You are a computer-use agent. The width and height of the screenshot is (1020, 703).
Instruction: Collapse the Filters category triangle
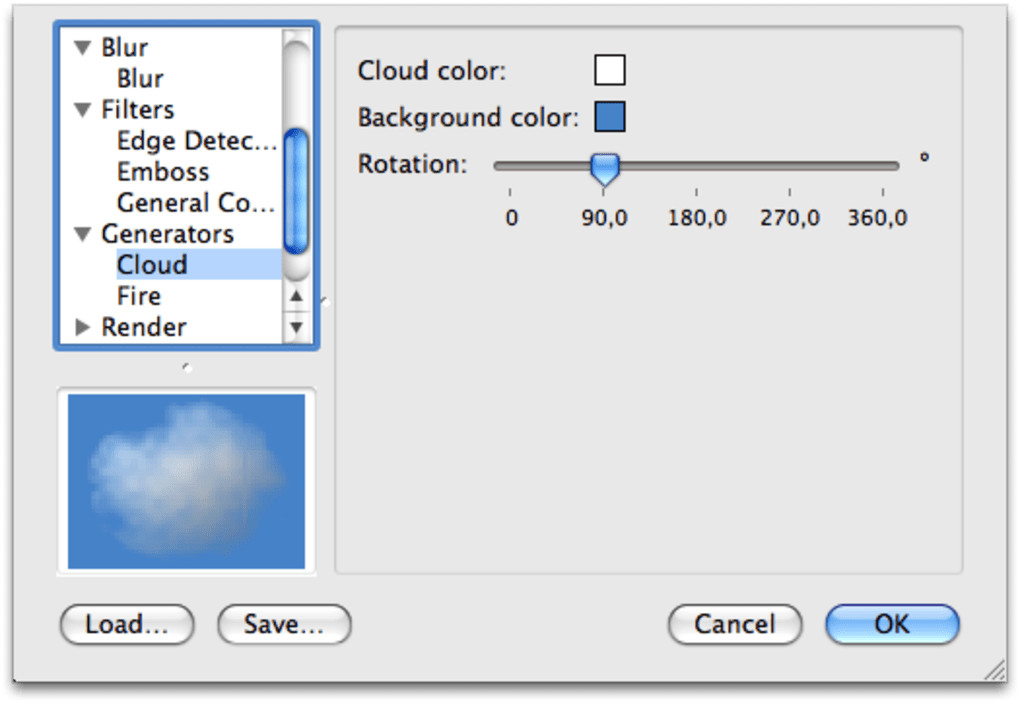[x=83, y=110]
